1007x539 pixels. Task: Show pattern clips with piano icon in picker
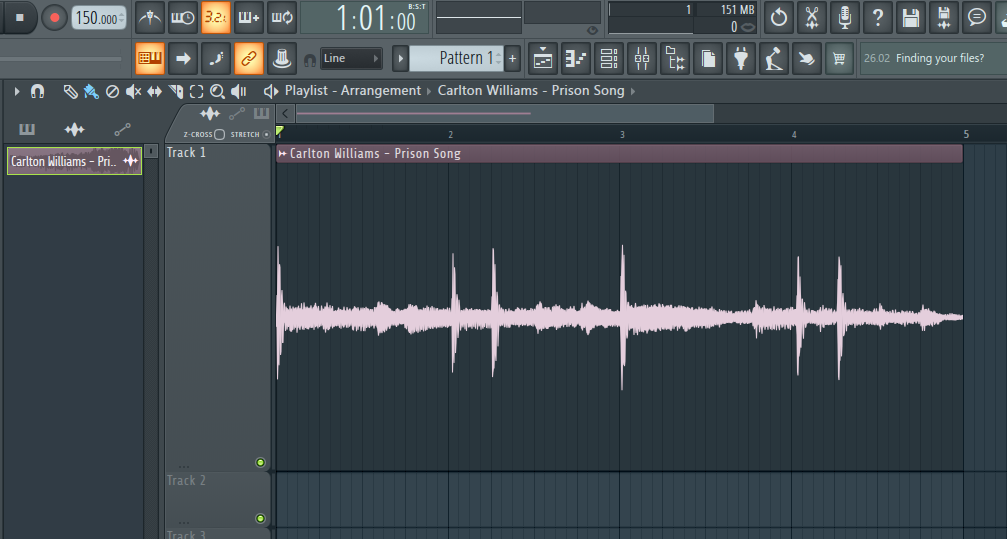pyautogui.click(x=27, y=130)
